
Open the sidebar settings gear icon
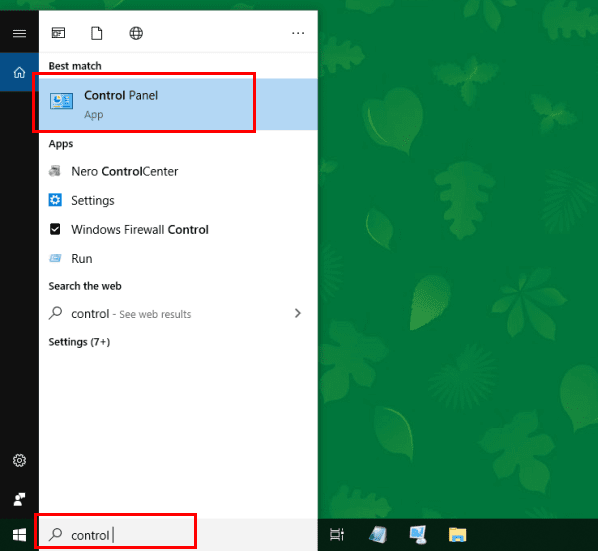19,461
